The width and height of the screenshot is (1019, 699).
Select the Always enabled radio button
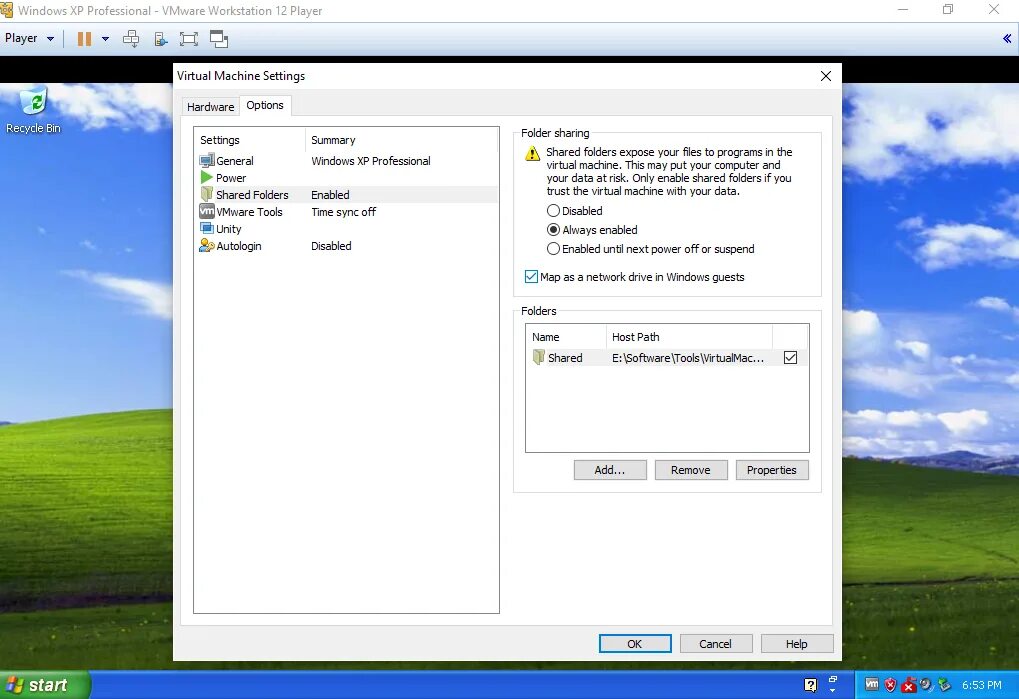click(x=553, y=229)
